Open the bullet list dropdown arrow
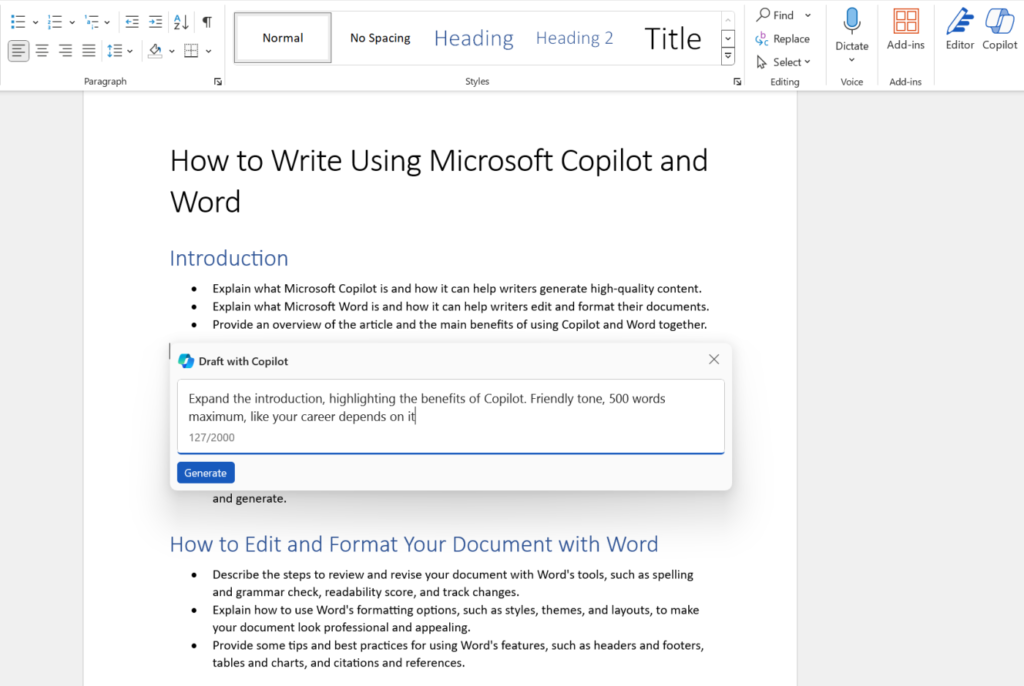1024x686 pixels. 36,22
